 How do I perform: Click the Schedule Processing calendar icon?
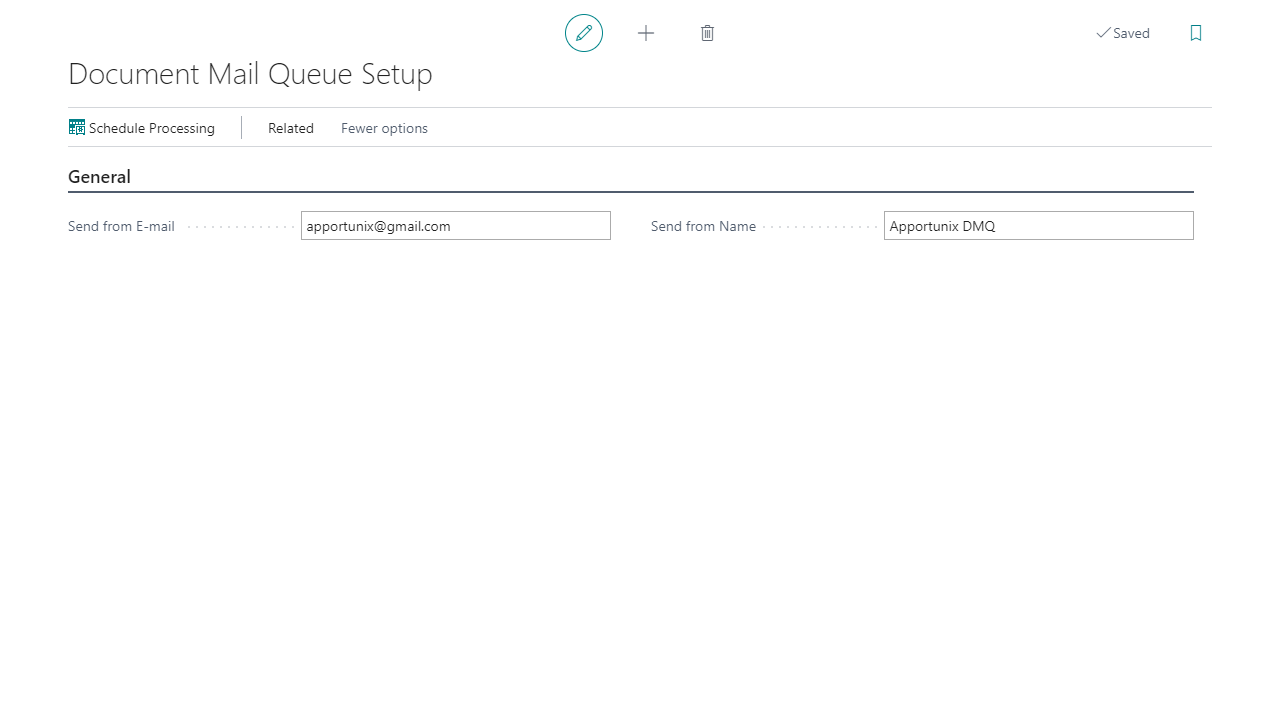pyautogui.click(x=77, y=128)
